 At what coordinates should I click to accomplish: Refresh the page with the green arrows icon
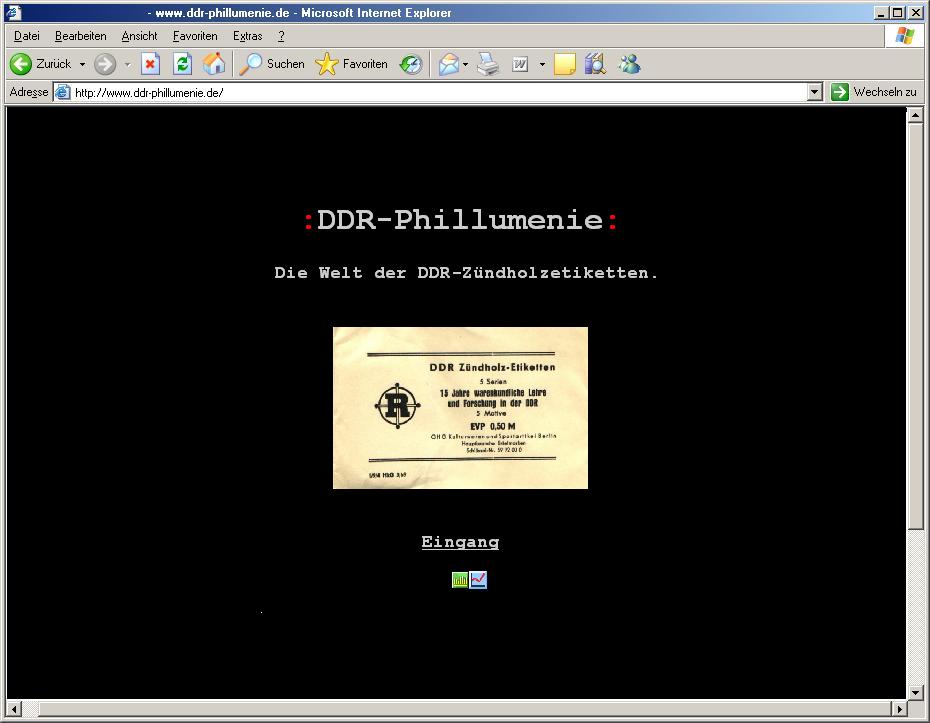pyautogui.click(x=182, y=64)
